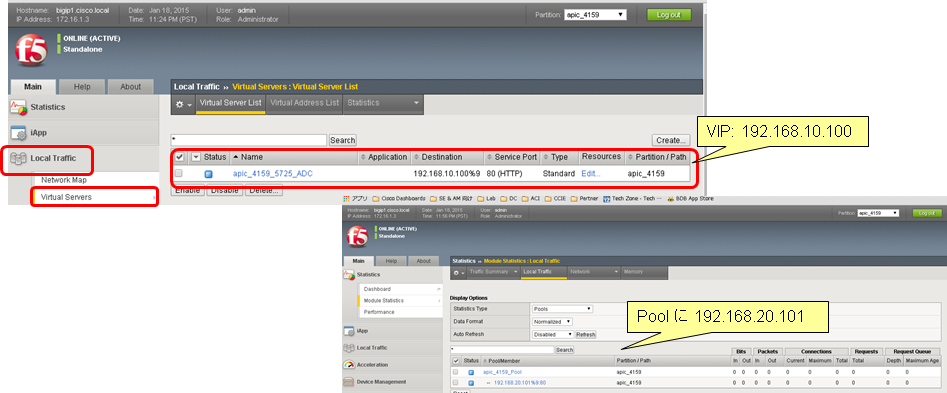The height and width of the screenshot is (393, 947).
Task: Open Data Format dropdown showing Normalized
Action: pos(551,322)
